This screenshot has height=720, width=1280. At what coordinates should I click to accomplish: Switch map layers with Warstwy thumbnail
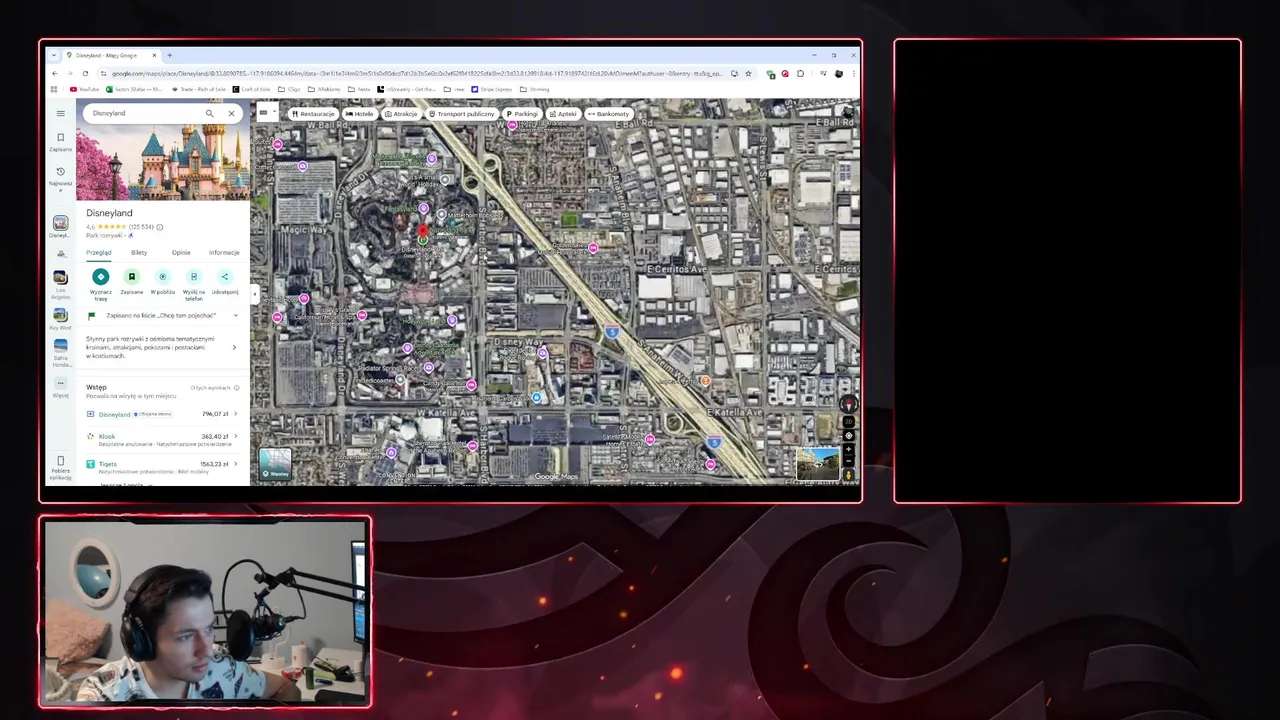pyautogui.click(x=275, y=464)
